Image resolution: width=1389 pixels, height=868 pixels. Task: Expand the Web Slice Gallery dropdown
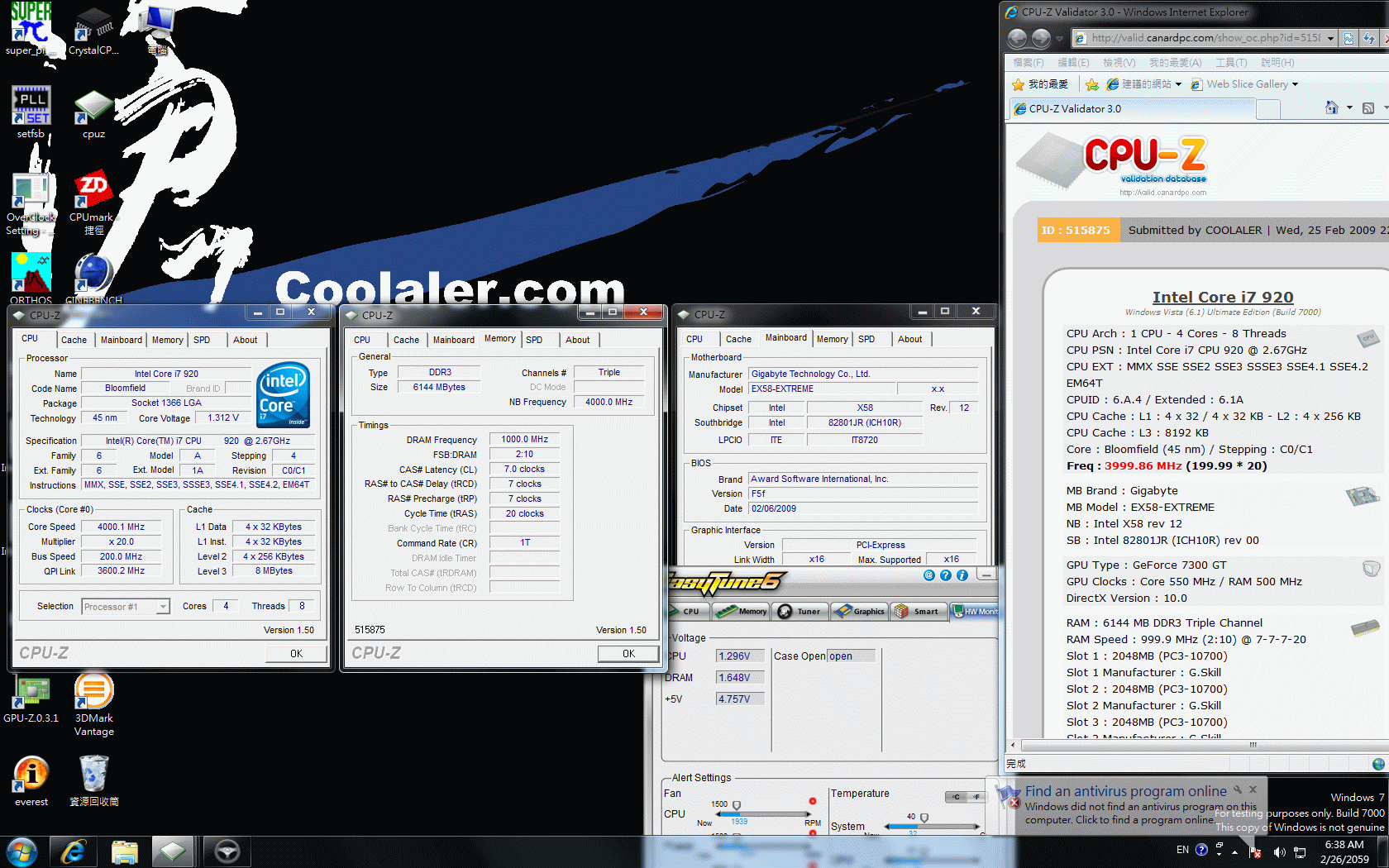[x=1295, y=84]
